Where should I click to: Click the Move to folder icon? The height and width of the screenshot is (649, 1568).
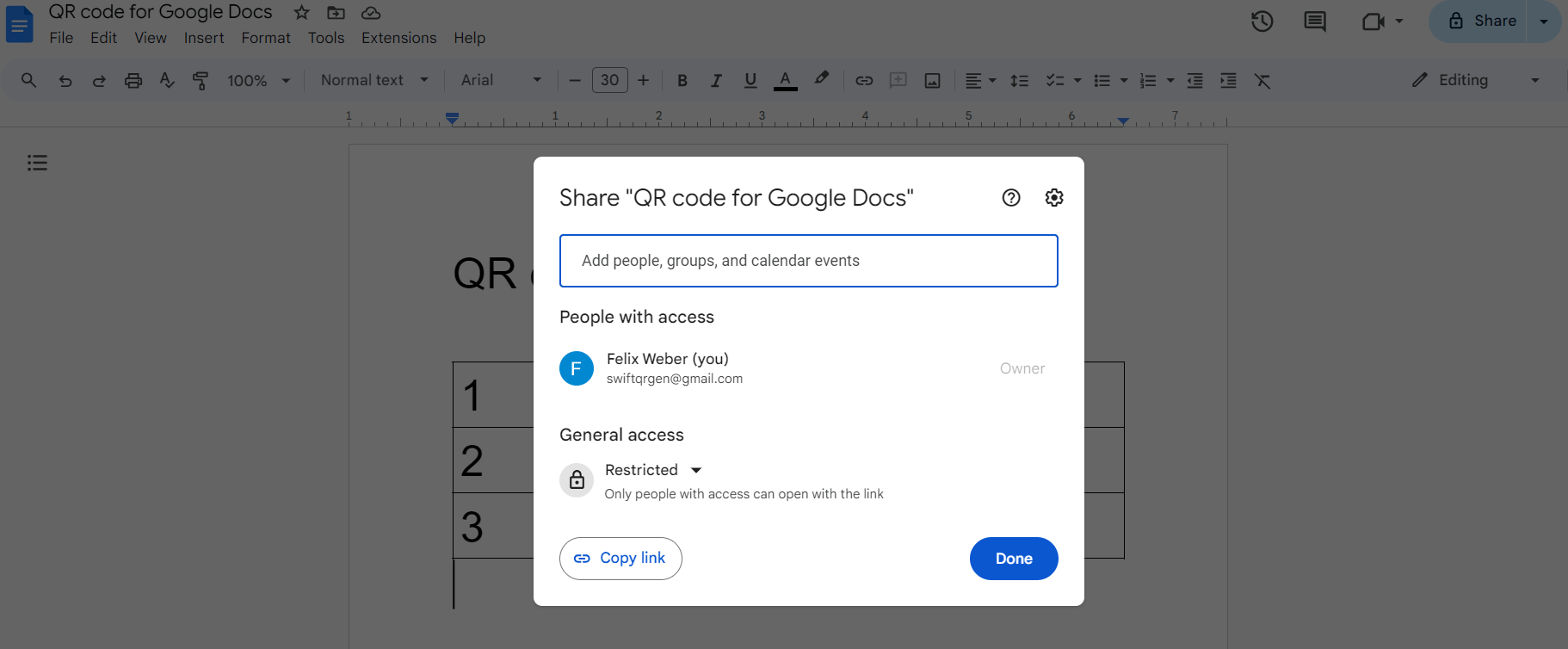(336, 13)
